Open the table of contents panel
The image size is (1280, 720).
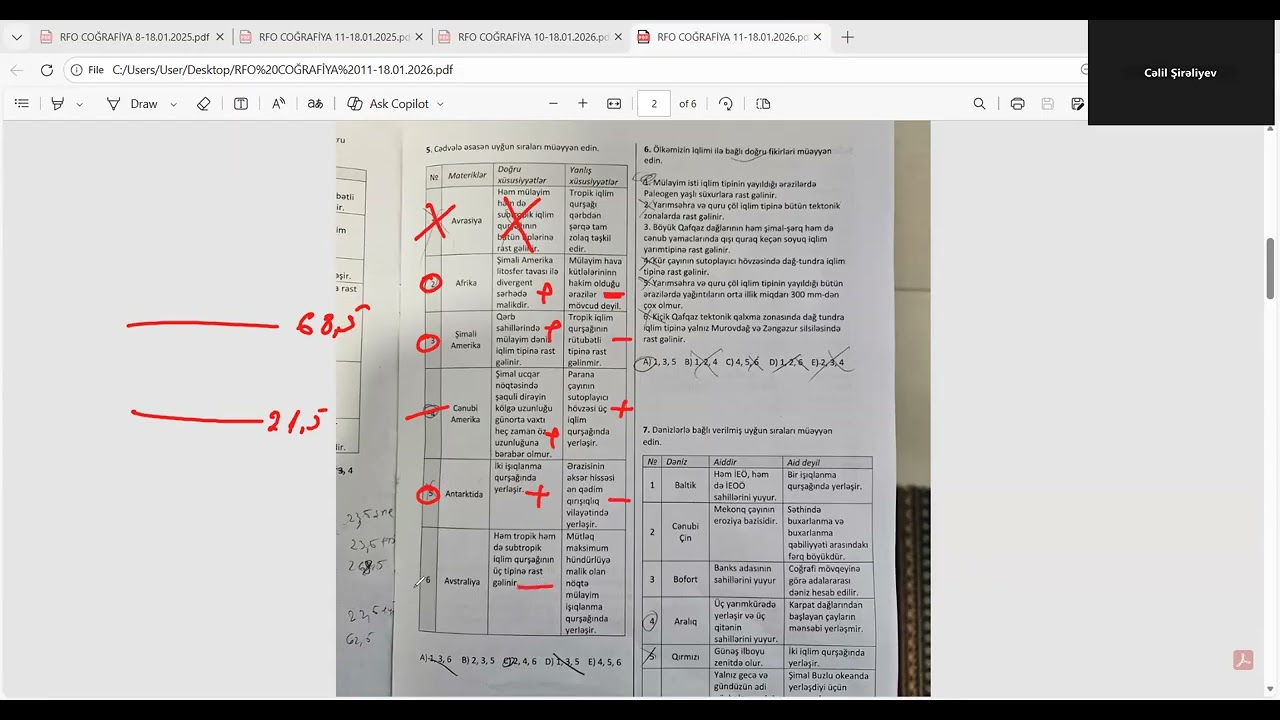pos(22,104)
